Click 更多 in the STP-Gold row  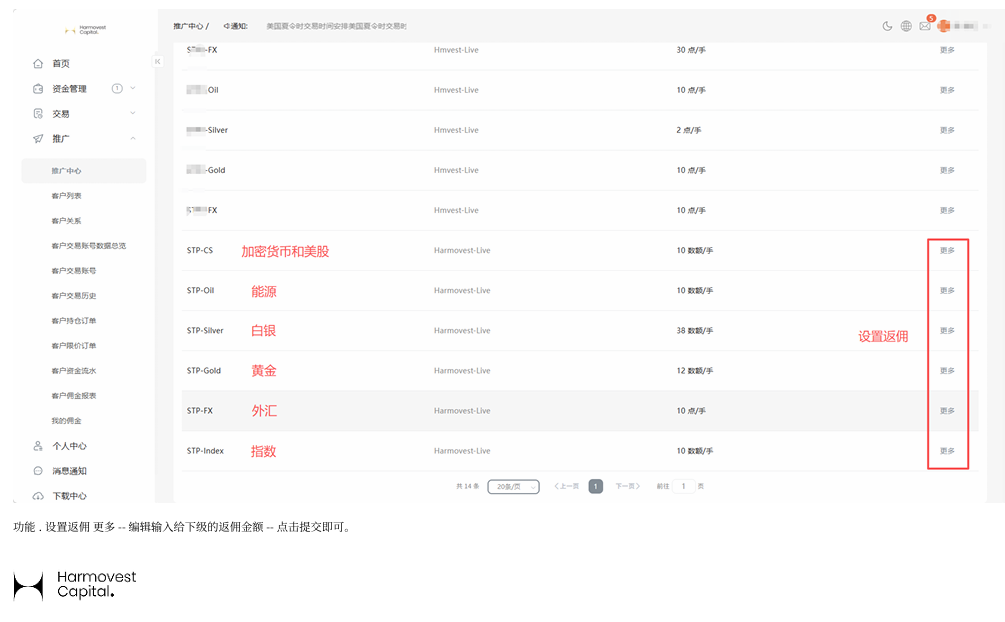(x=947, y=371)
